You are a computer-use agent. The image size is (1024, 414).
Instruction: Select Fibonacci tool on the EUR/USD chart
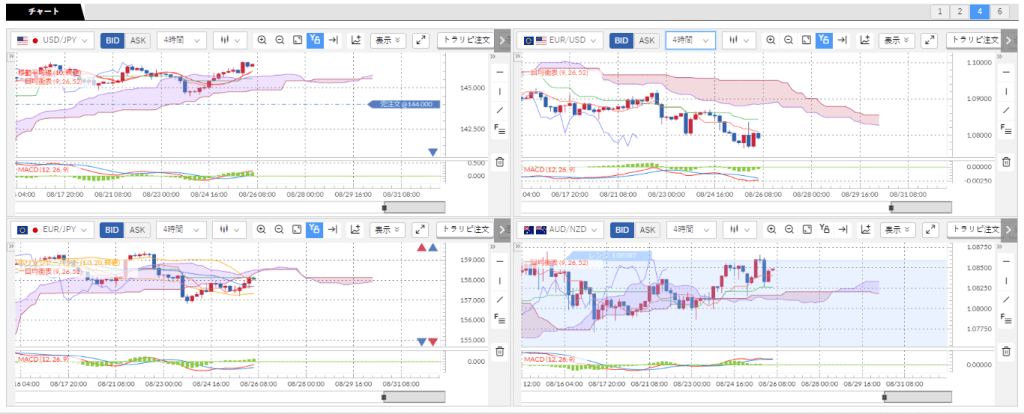tap(1005, 129)
